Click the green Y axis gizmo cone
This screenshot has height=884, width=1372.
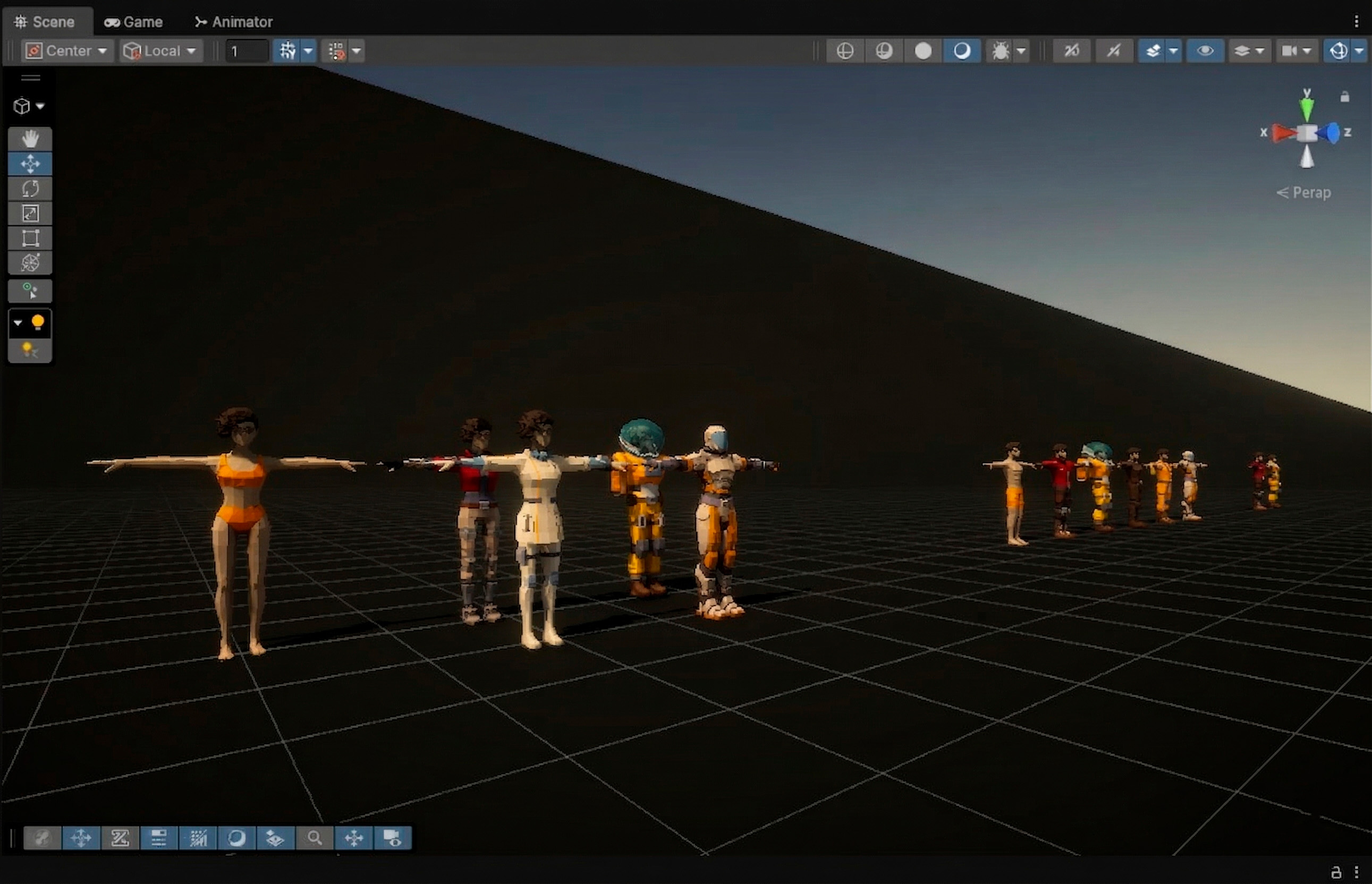tap(1307, 108)
